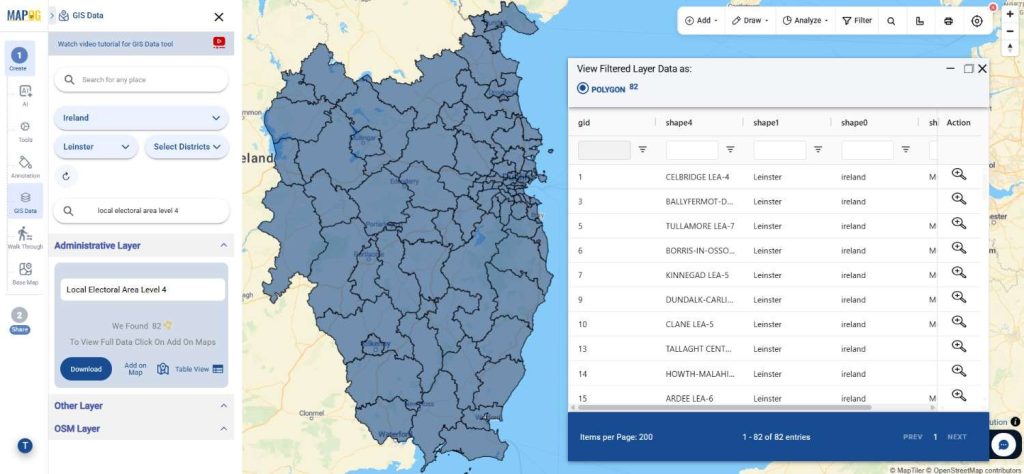Click the Download button

[86, 369]
